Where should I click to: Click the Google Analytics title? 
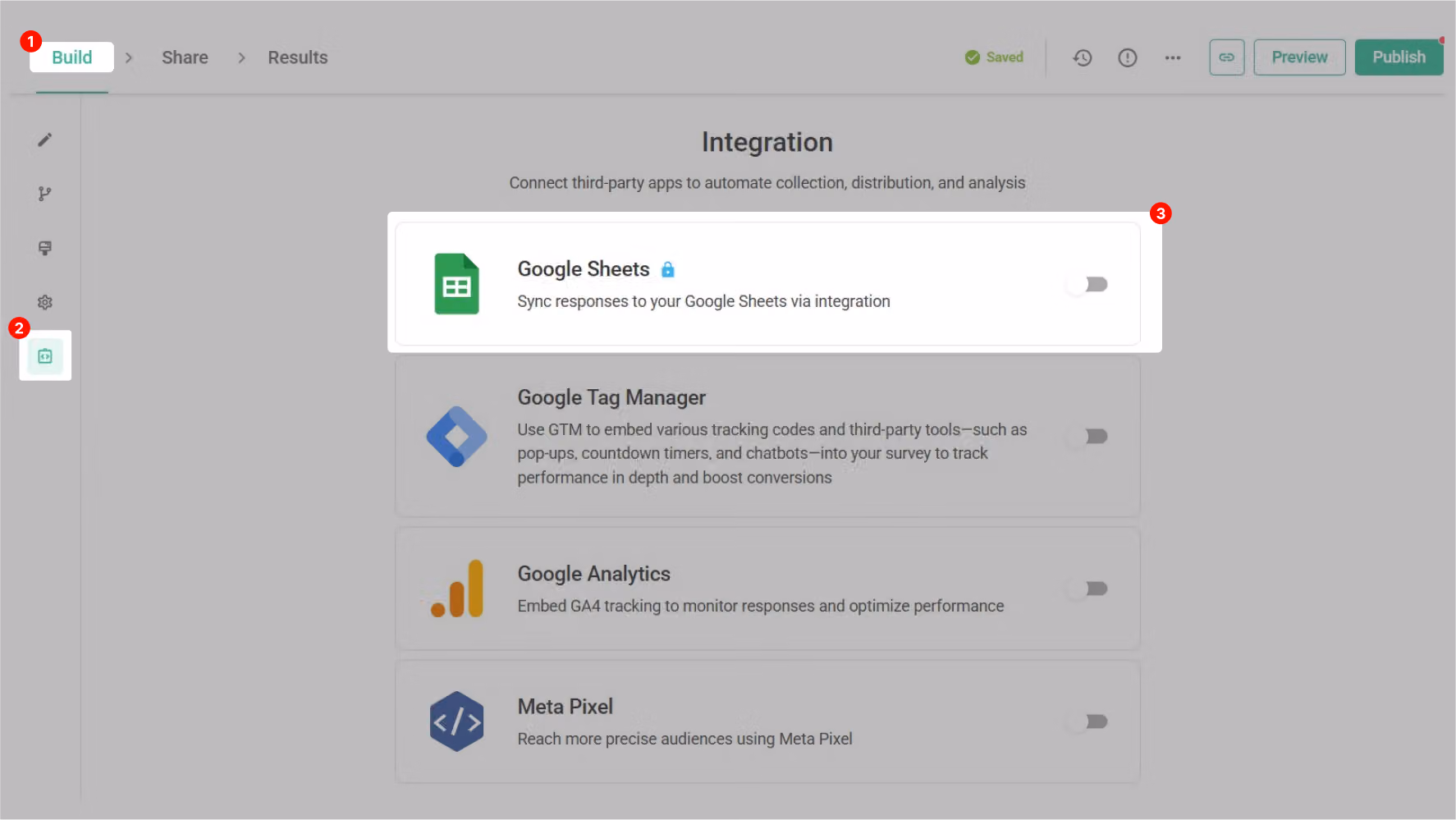(x=594, y=574)
